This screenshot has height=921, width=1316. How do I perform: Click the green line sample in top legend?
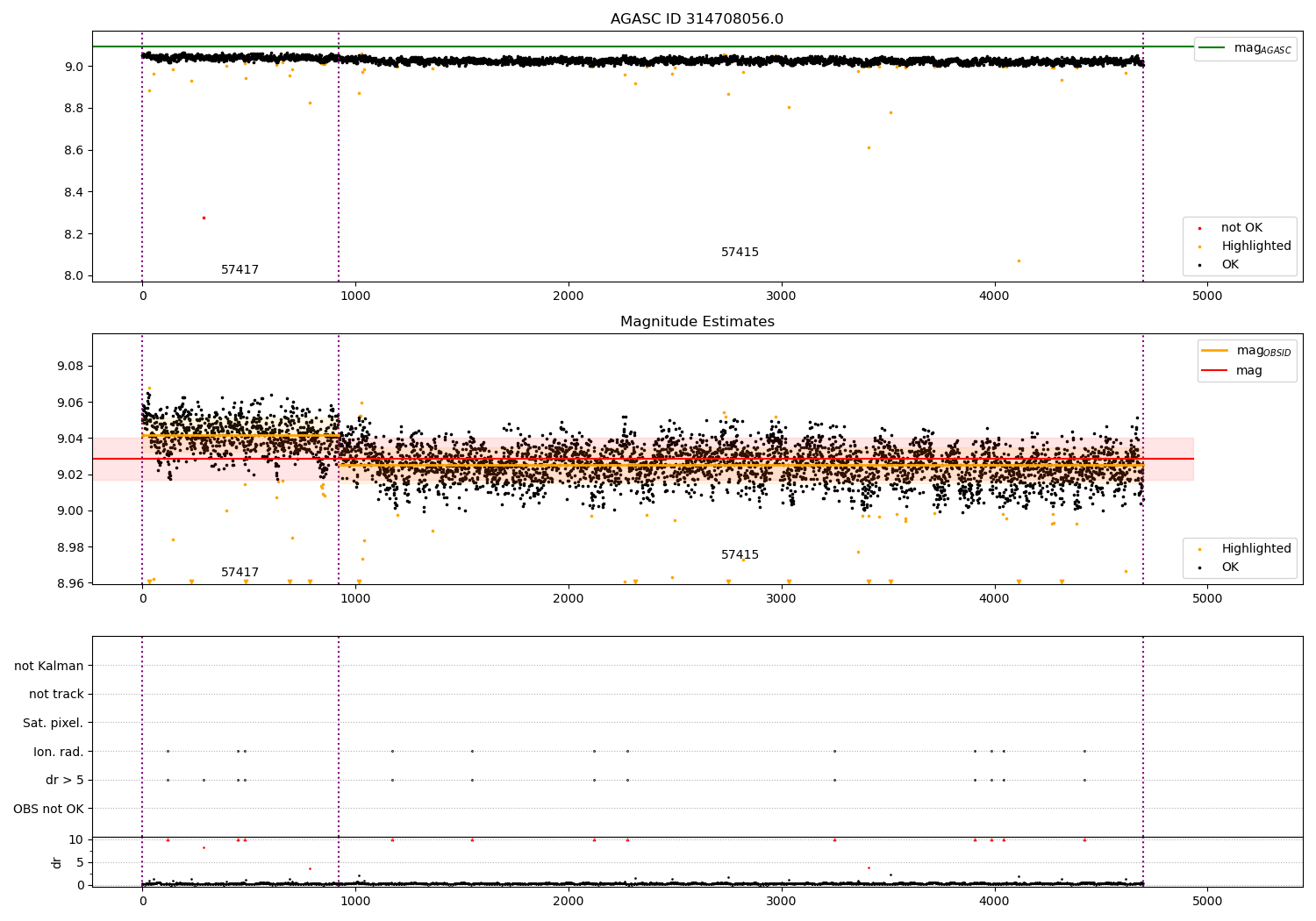1212,48
